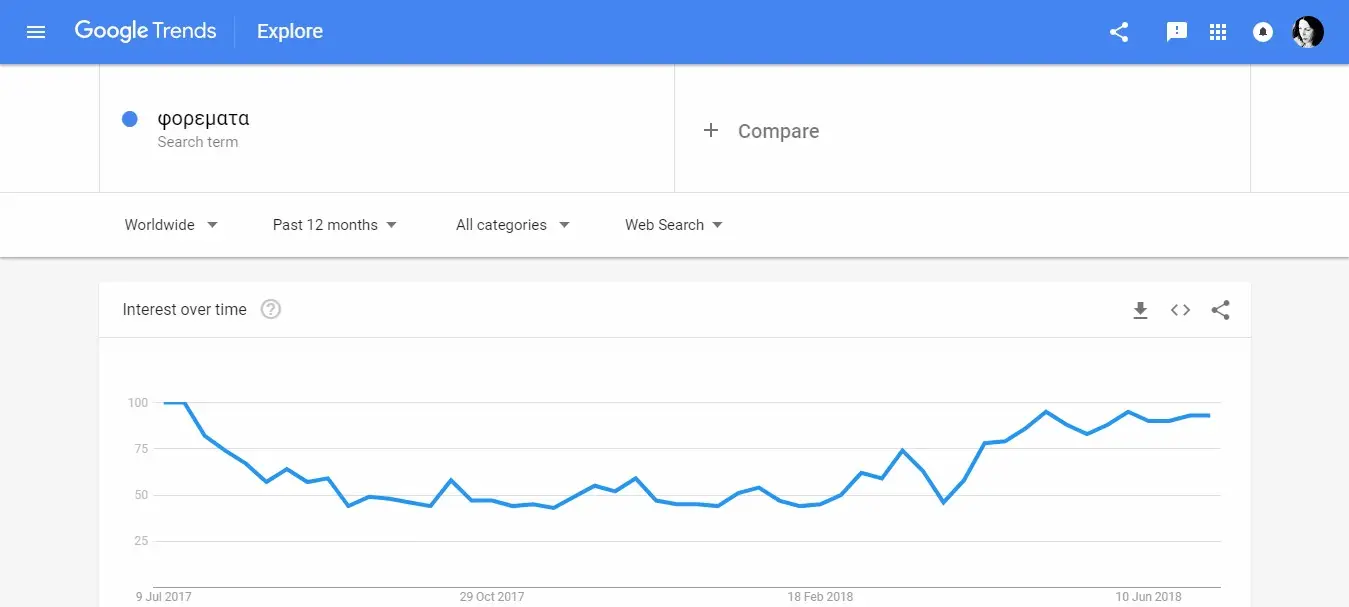
Task: Click the share icon in the header
Action: 1119,32
